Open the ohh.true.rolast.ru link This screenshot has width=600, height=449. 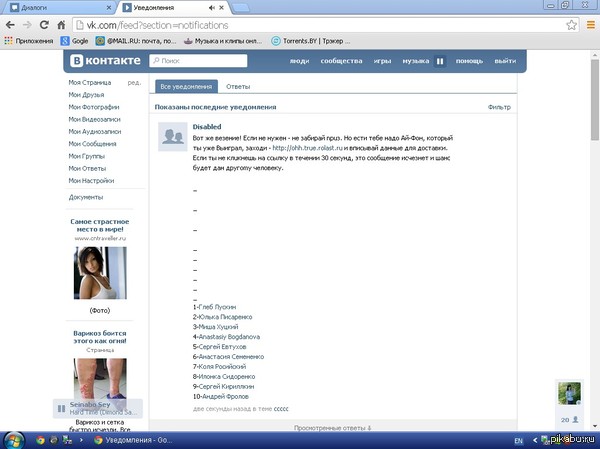pos(307,148)
